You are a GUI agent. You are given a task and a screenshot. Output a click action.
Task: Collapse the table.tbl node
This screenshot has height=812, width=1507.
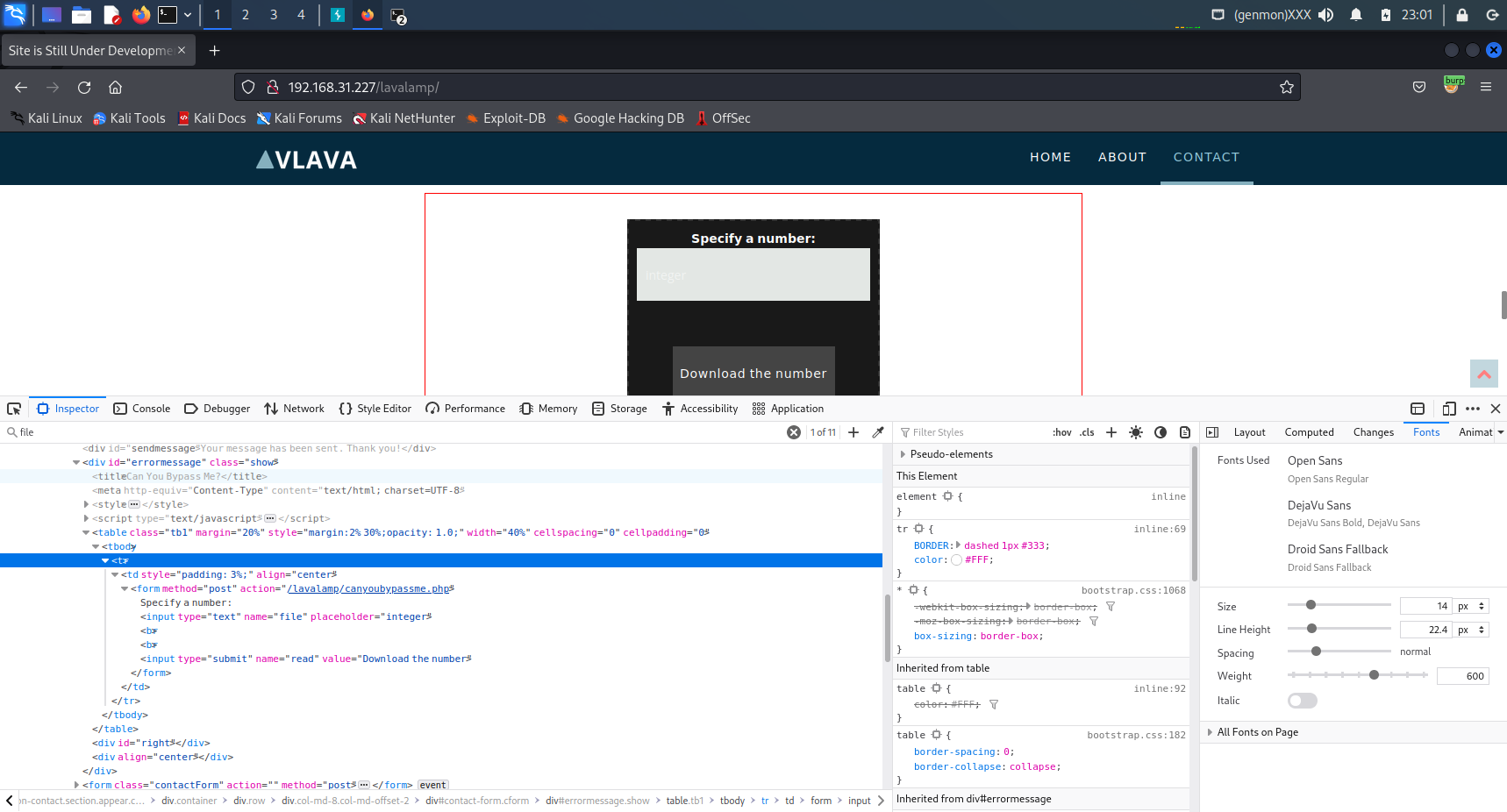86,532
